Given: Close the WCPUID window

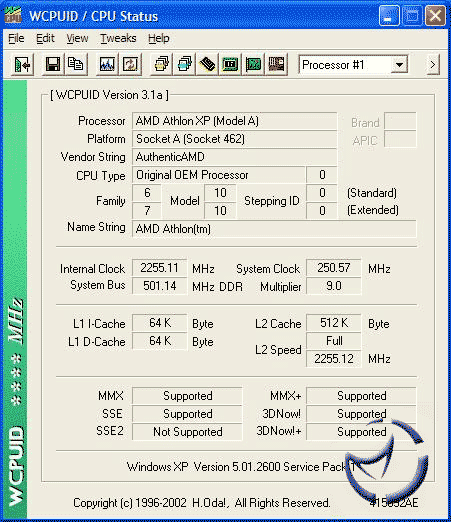Looking at the screenshot, I should (x=435, y=16).
